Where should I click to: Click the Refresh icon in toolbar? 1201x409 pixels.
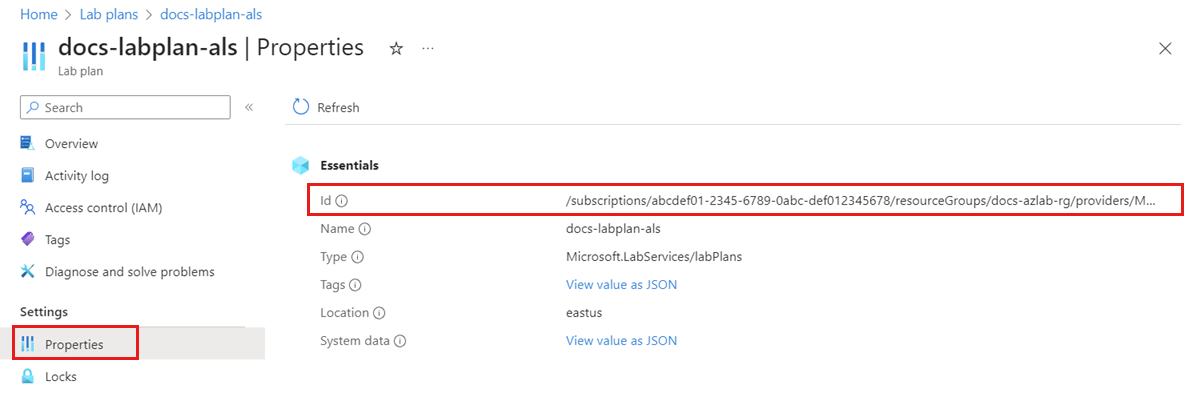point(300,107)
